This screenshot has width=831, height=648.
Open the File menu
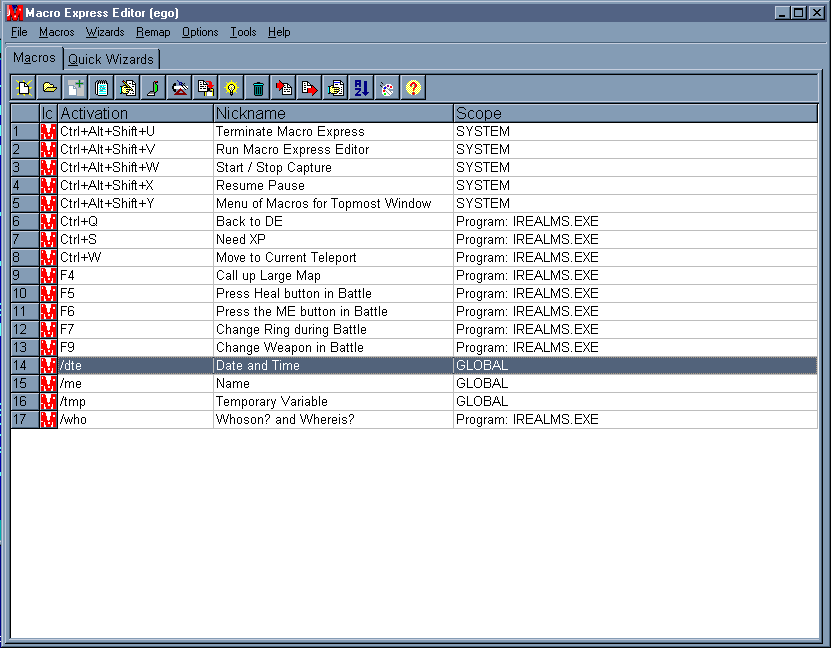(x=19, y=32)
